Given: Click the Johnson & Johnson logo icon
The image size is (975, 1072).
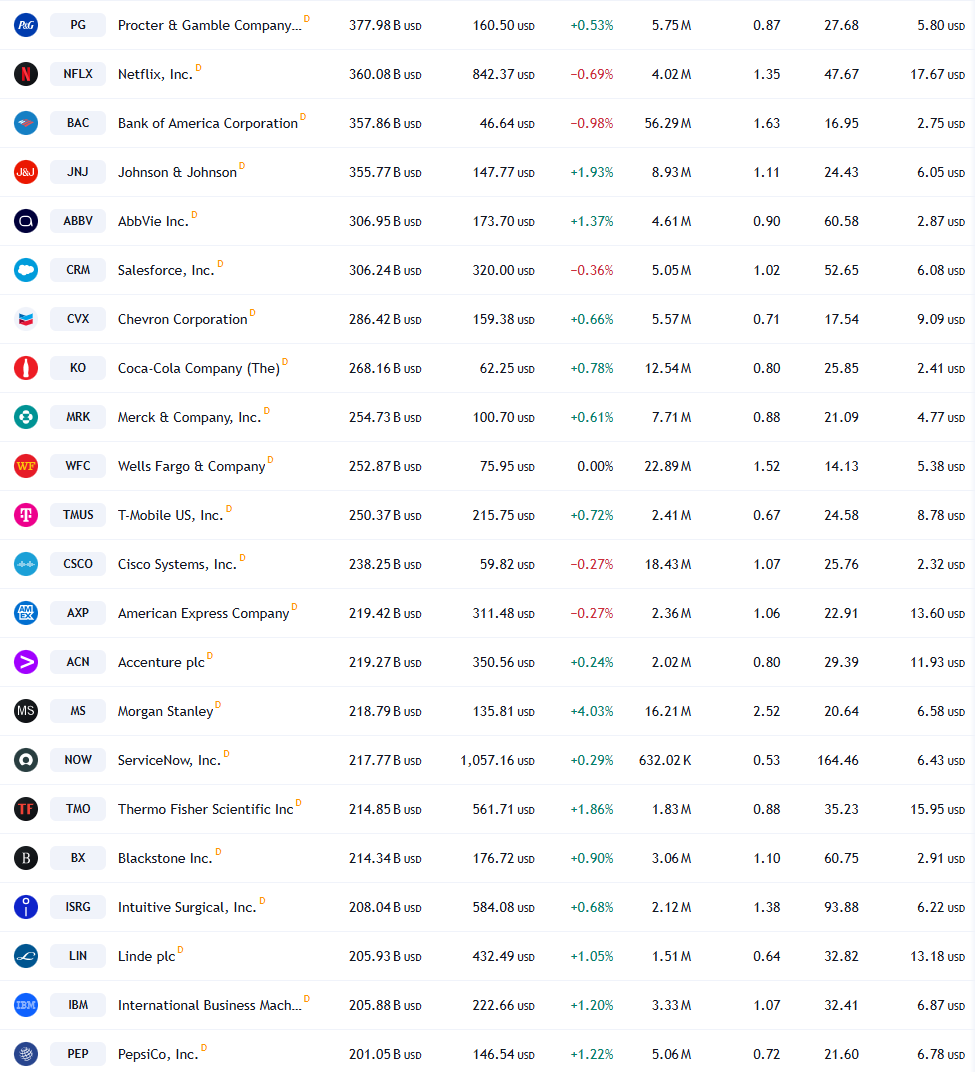Looking at the screenshot, I should coord(26,172).
